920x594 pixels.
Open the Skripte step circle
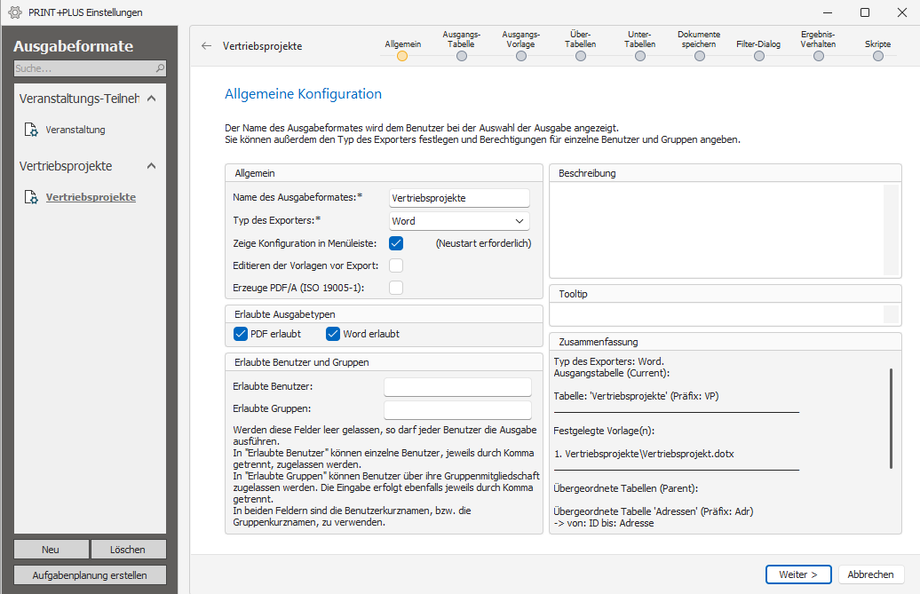tap(878, 56)
